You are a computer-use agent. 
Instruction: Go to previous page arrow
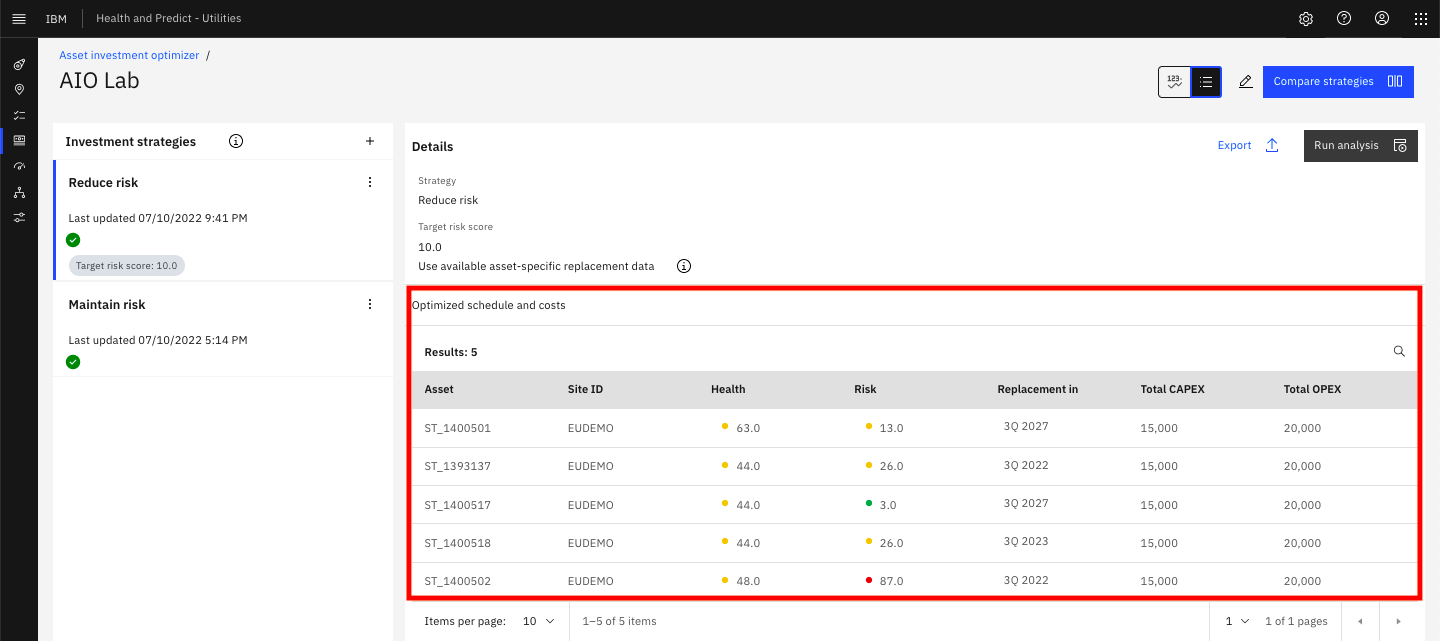[x=1360, y=621]
